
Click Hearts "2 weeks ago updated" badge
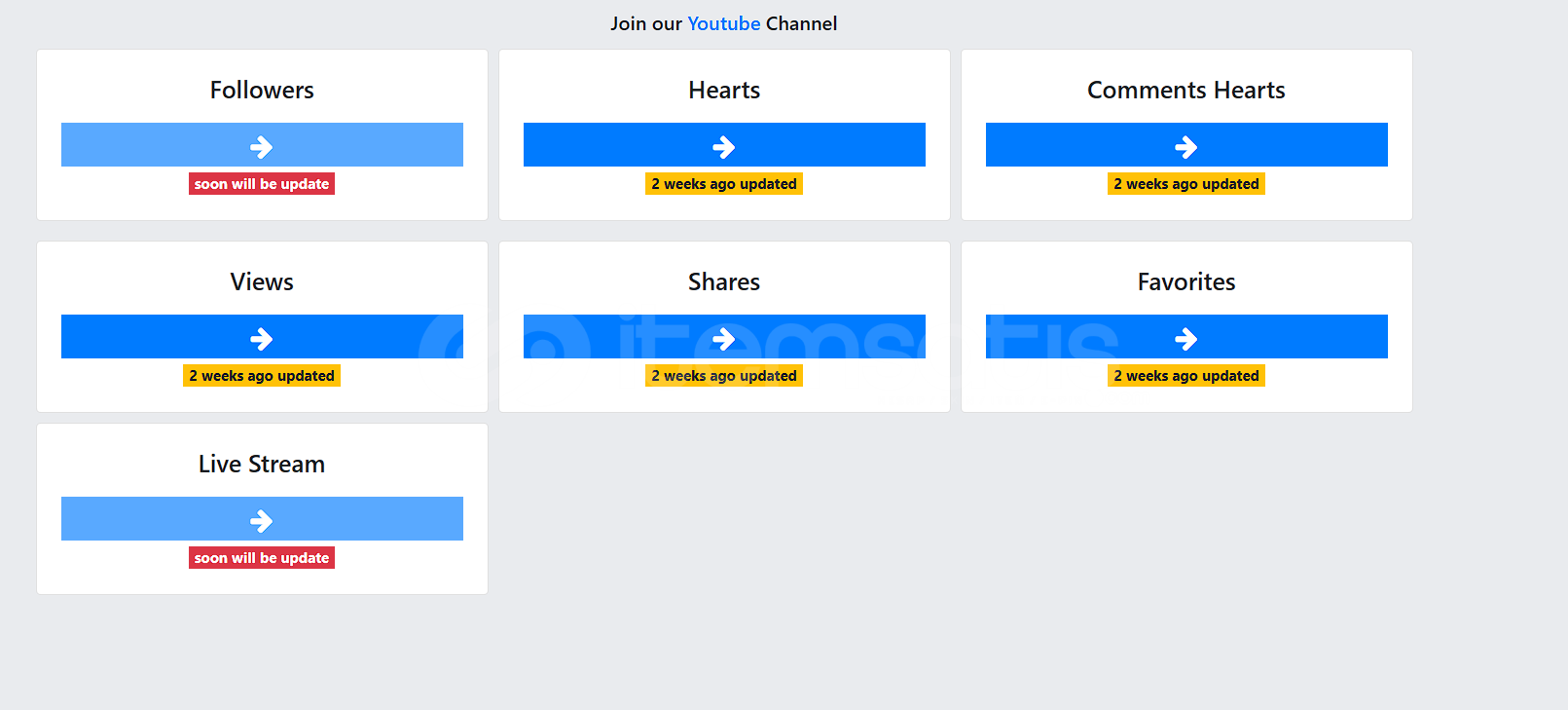tap(723, 184)
